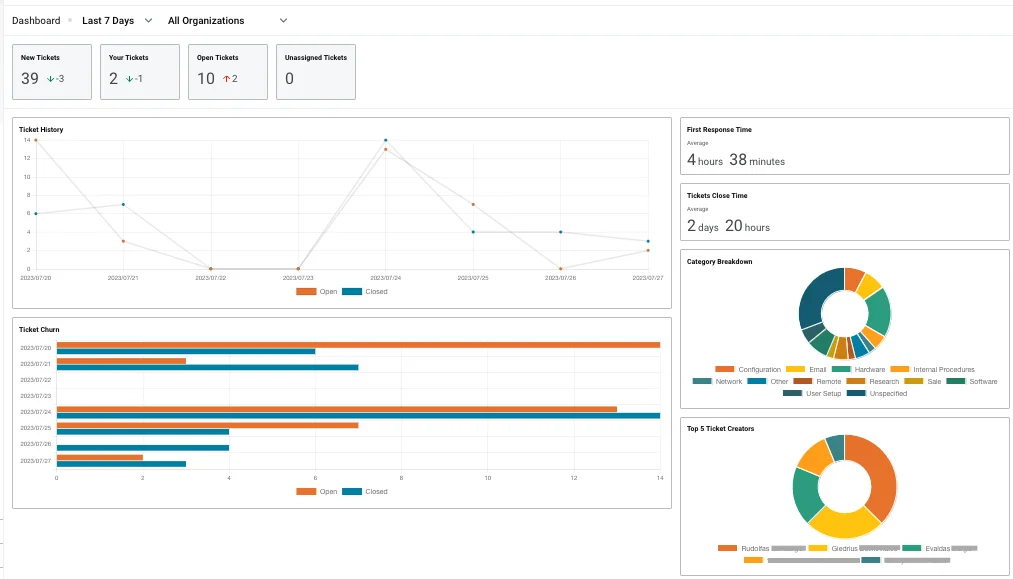Open the New Tickets summary card
This screenshot has height=579, width=1013.
click(x=52, y=71)
